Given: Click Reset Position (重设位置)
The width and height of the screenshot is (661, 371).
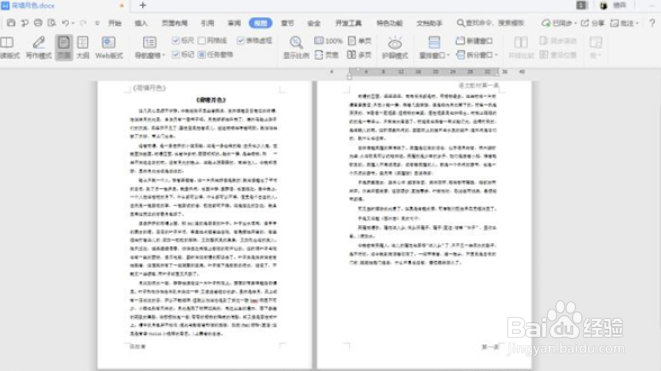Looking at the screenshot, I should (x=558, y=55).
